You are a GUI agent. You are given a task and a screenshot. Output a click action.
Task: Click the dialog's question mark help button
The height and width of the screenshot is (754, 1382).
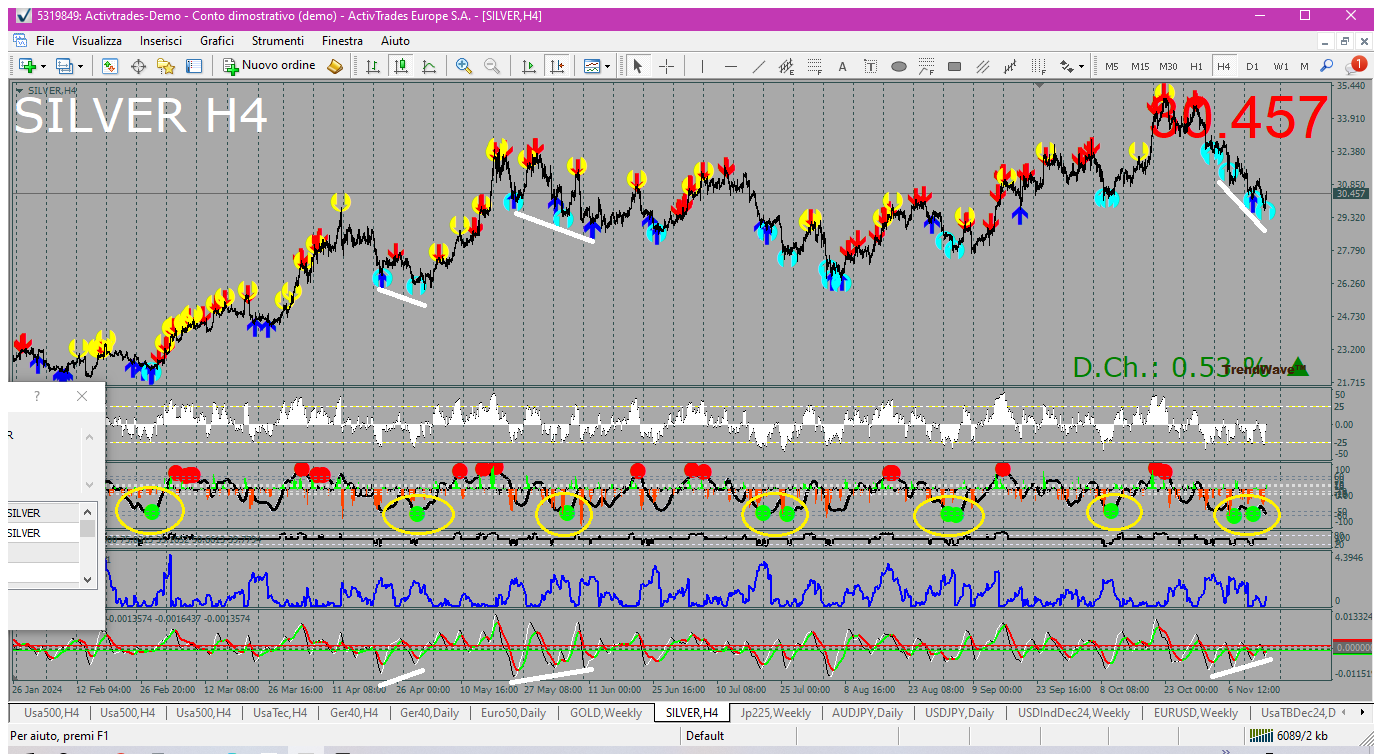pos(37,397)
